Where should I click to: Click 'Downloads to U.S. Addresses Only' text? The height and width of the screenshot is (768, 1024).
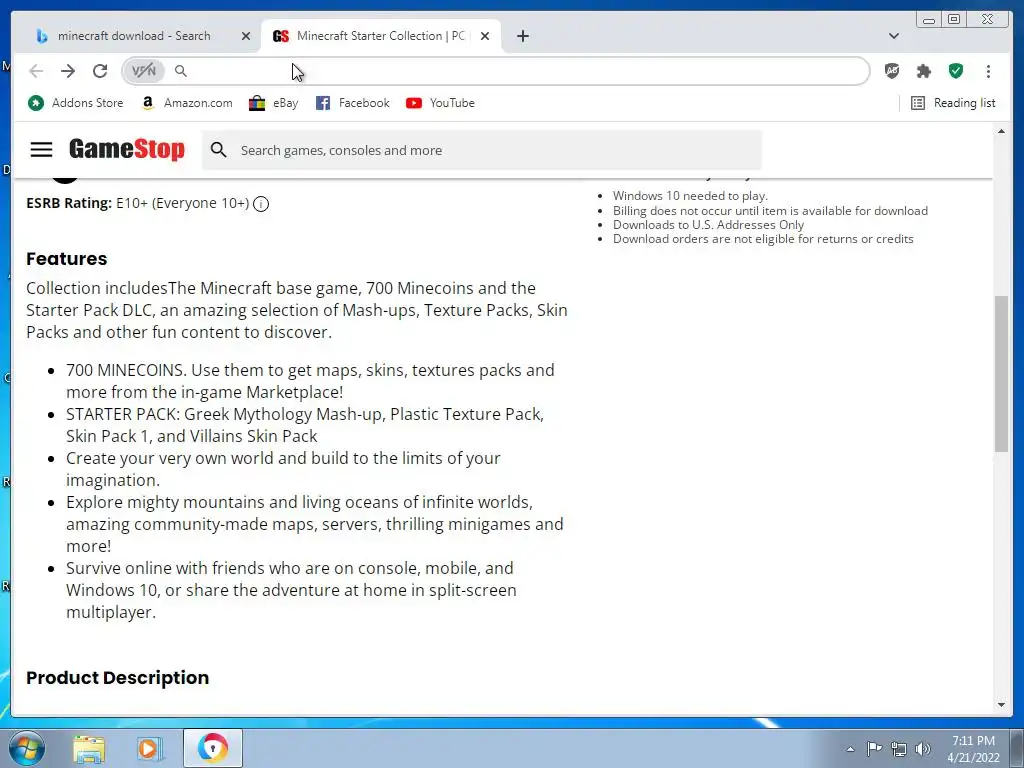tap(709, 225)
